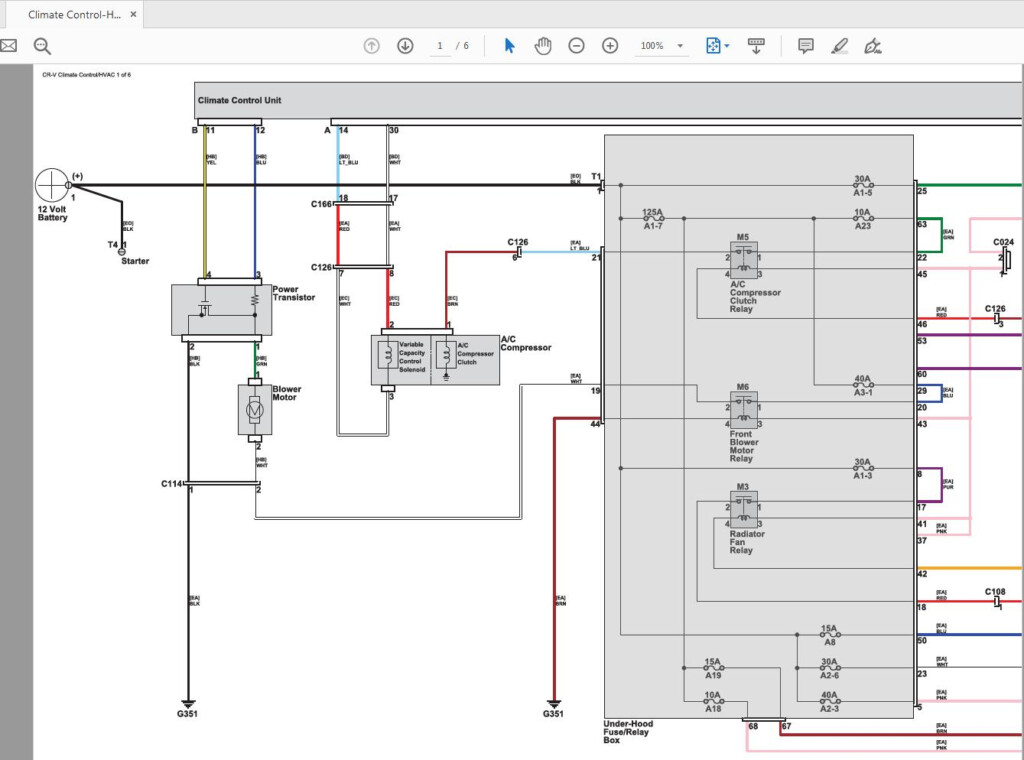Zoom out with the minus button

pos(576,46)
